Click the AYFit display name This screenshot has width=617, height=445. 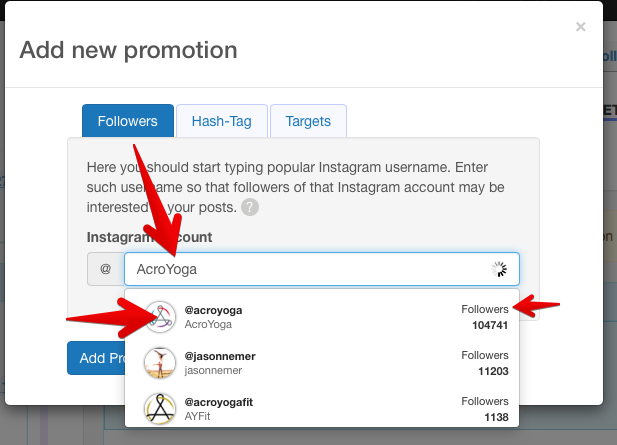click(x=198, y=416)
